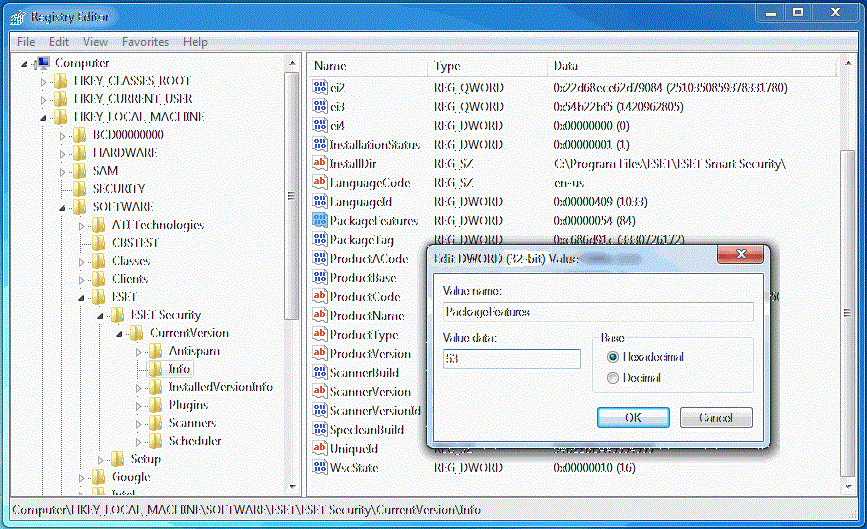Click the WscState binary value icon
867x529 pixels.
(320, 468)
